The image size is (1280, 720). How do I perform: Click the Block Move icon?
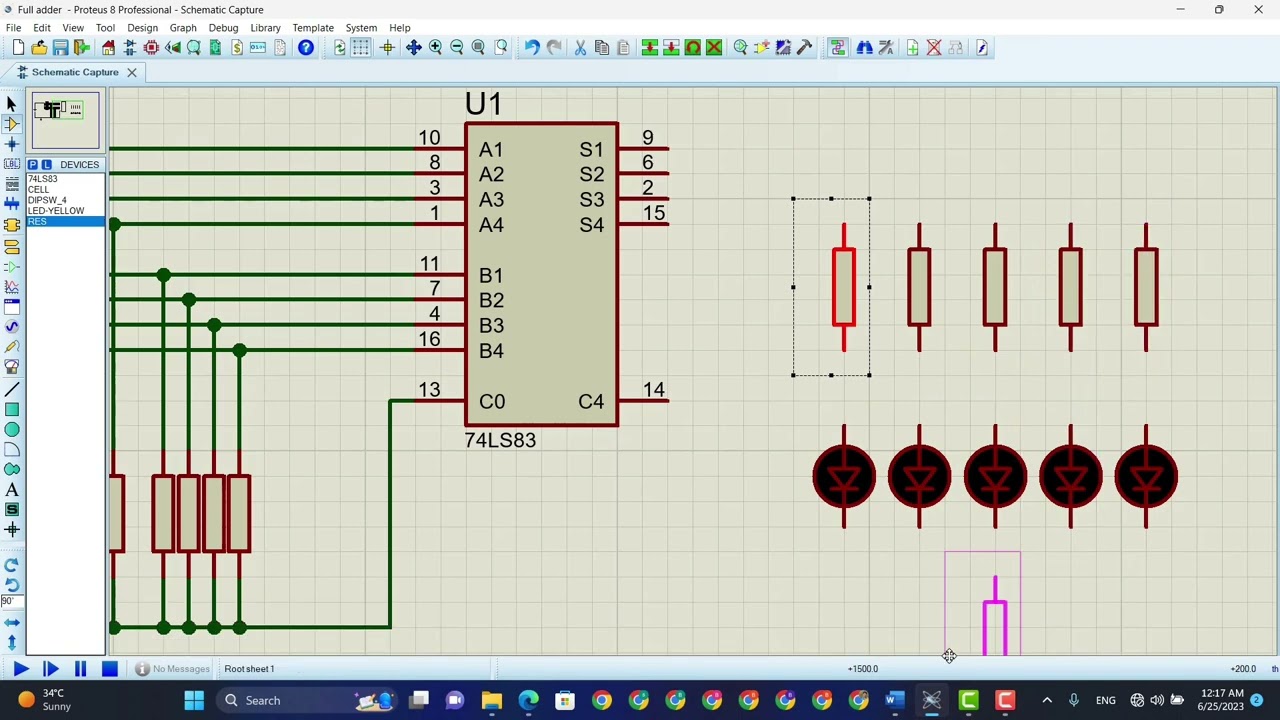point(671,47)
